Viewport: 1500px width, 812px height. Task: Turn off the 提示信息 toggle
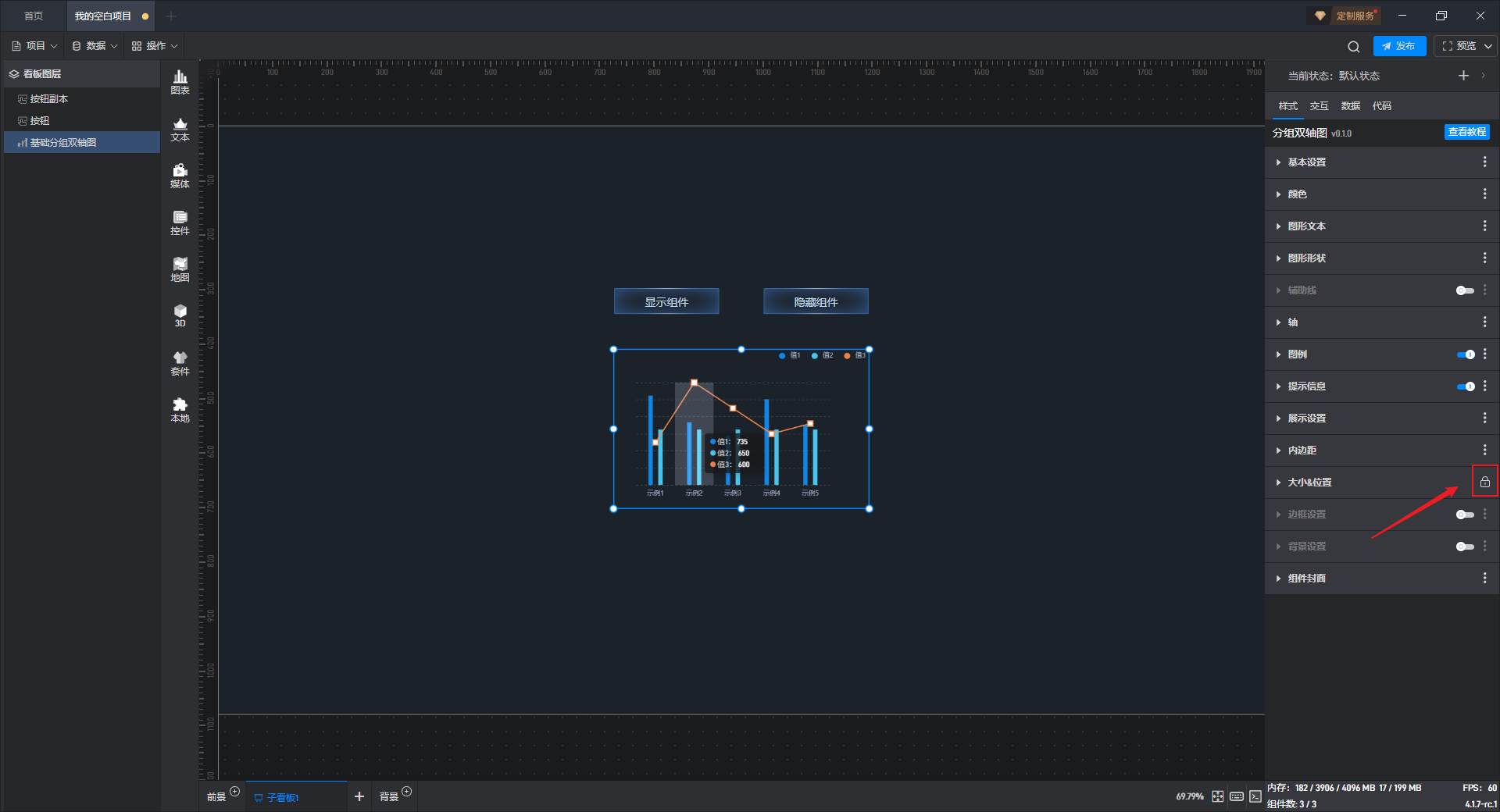pyautogui.click(x=1466, y=386)
